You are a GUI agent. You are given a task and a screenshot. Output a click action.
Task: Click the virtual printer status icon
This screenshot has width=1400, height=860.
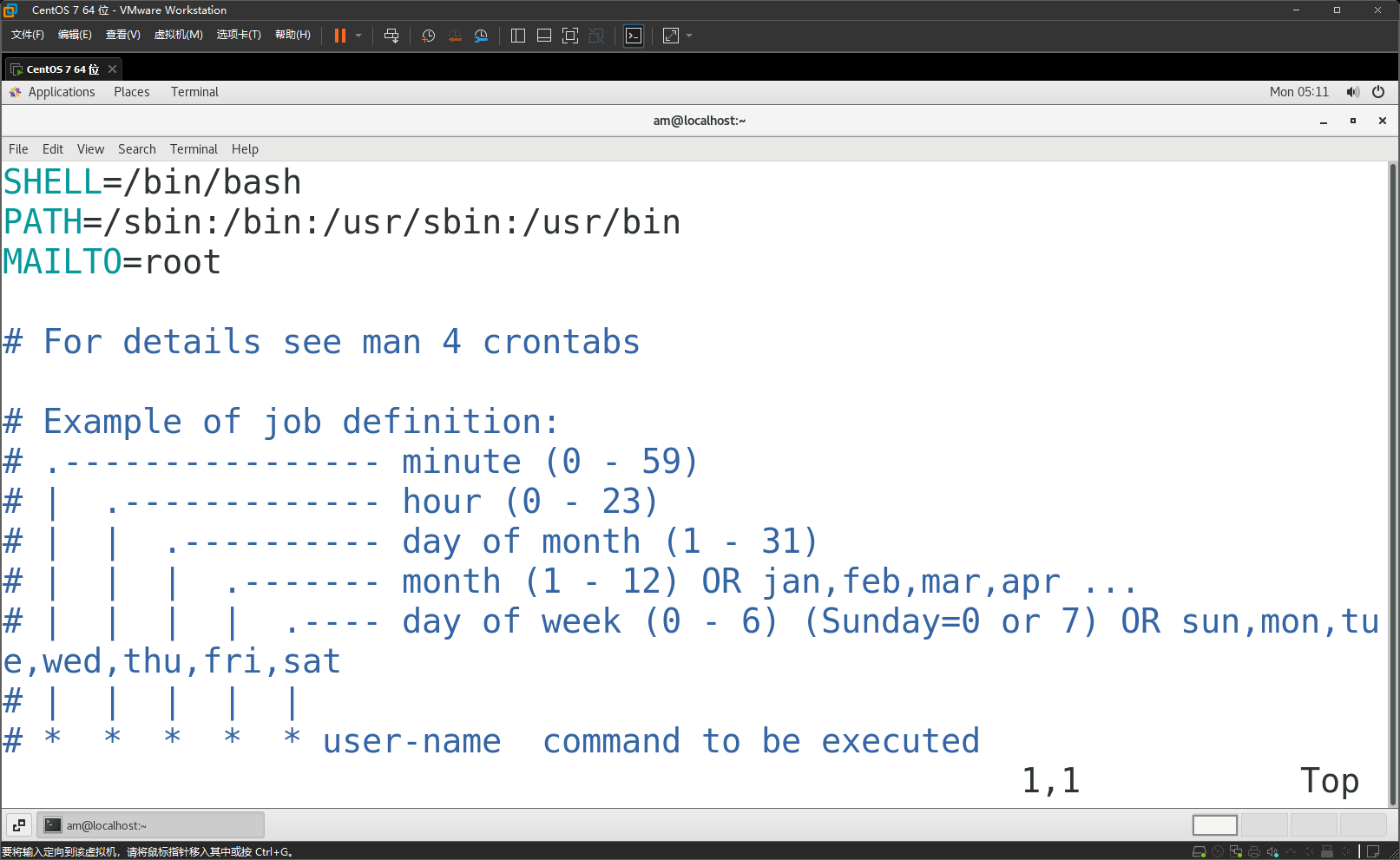[x=1253, y=851]
